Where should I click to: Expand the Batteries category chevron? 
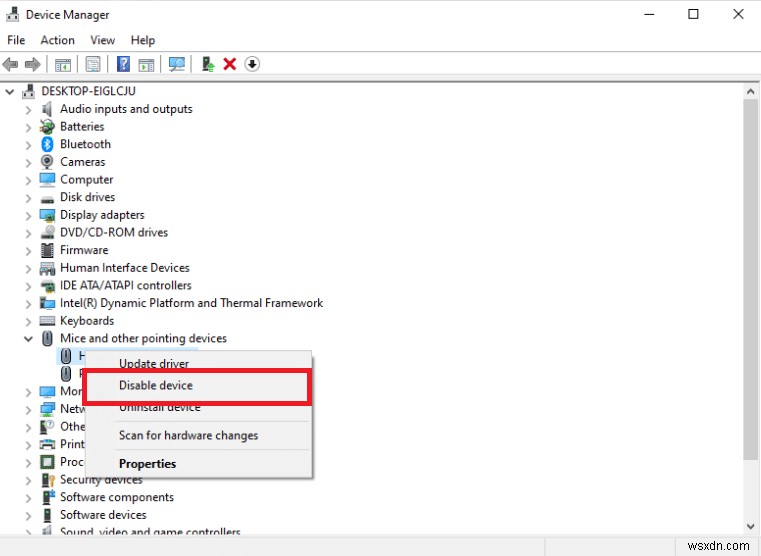pos(28,128)
